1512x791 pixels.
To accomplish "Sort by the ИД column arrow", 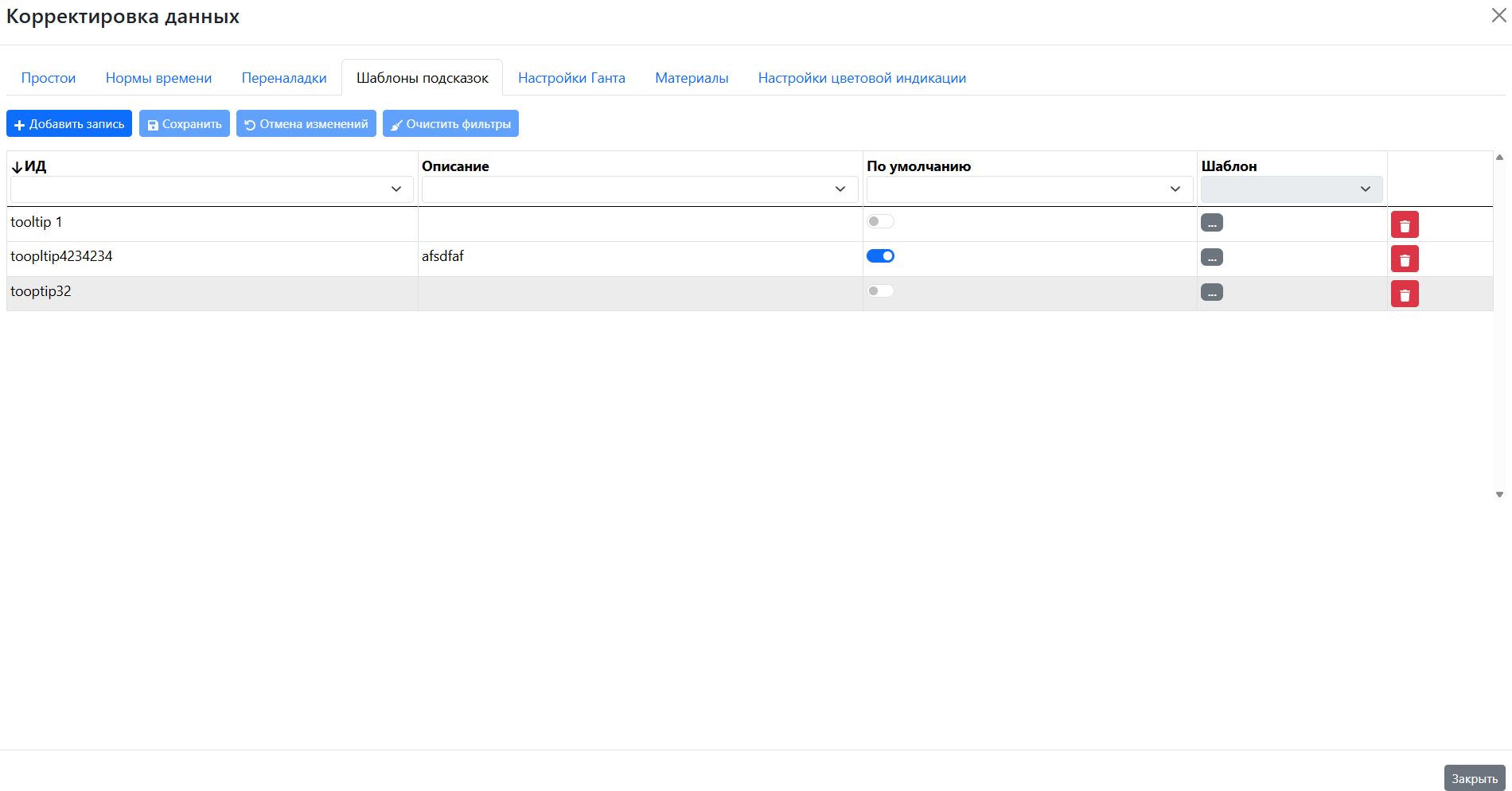I will [x=17, y=167].
